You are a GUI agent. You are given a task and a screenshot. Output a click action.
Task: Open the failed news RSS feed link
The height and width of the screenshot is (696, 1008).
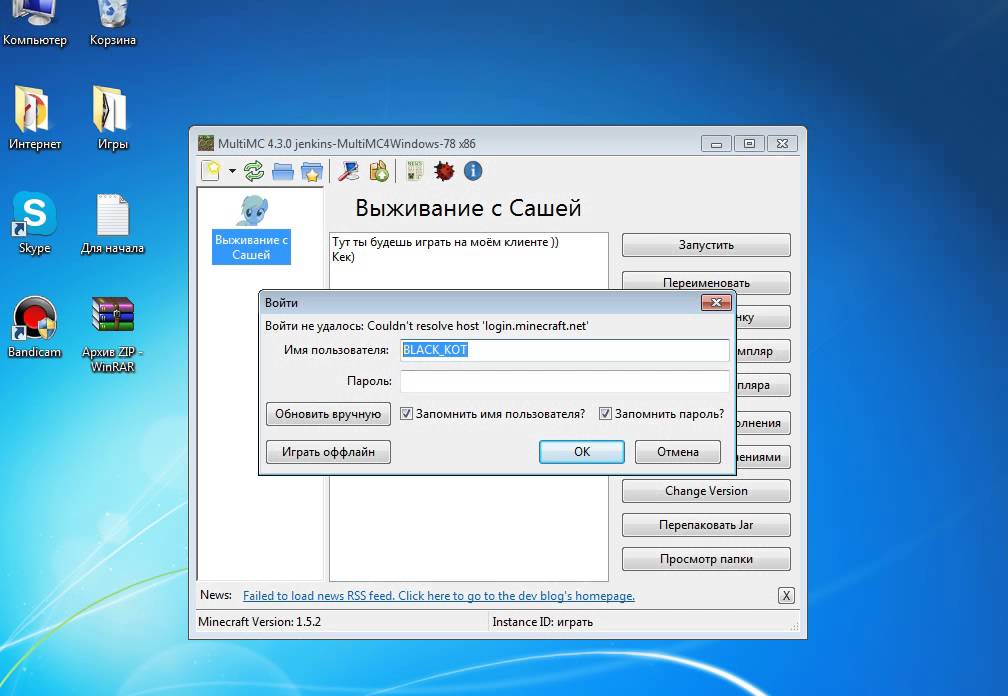438,596
